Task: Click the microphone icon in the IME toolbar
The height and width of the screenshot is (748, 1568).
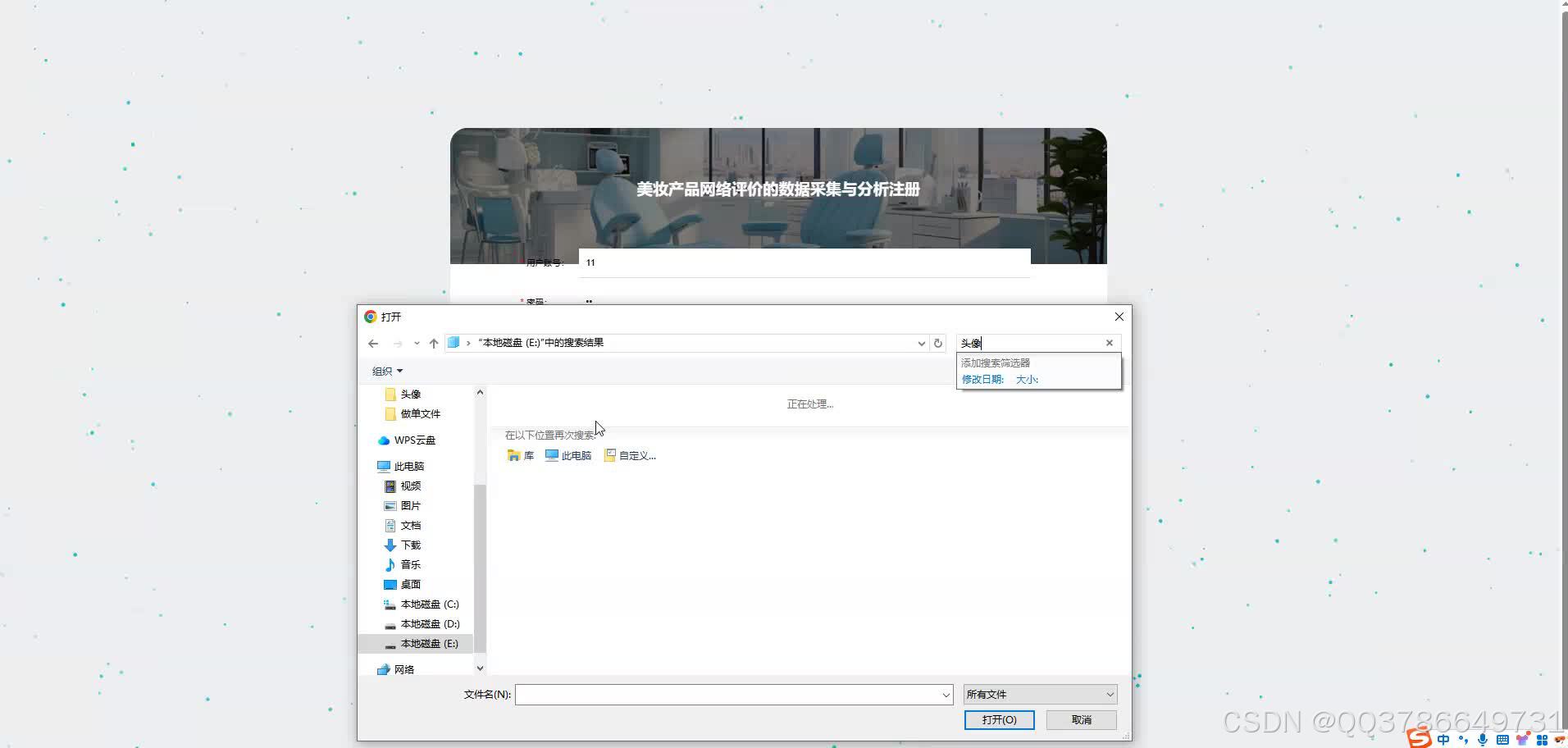Action: coord(1483,740)
